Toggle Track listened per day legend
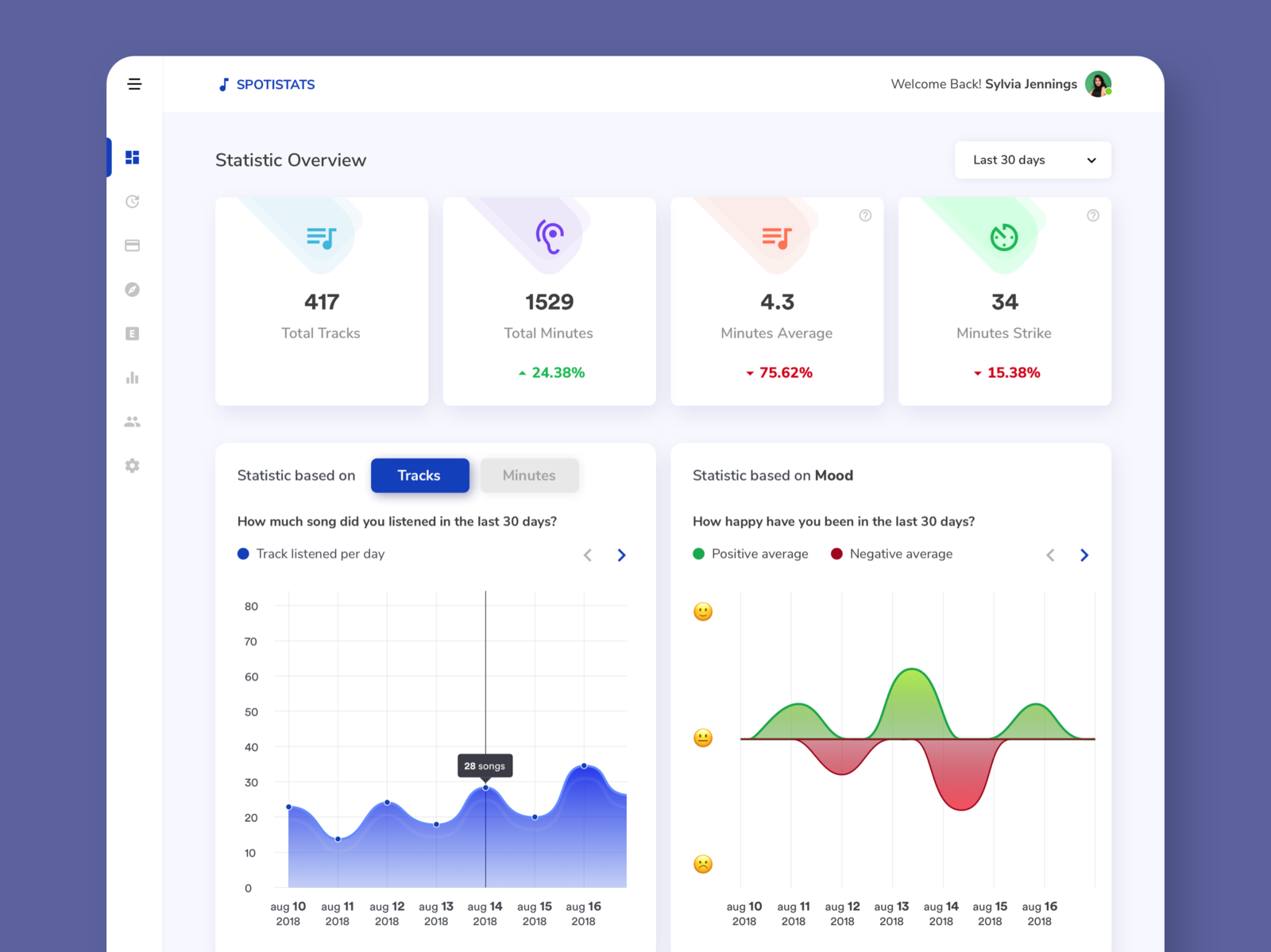Image resolution: width=1271 pixels, height=952 pixels. pos(311,554)
